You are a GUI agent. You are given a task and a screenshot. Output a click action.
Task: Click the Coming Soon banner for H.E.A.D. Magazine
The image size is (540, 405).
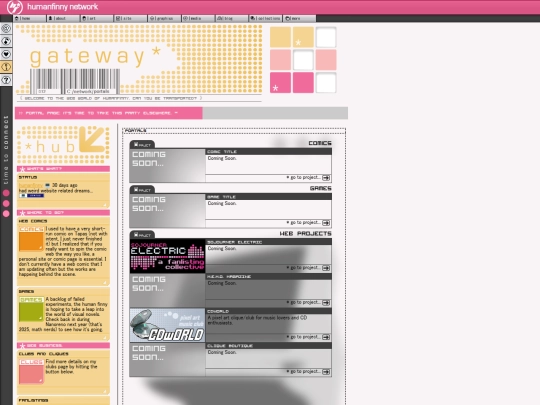[167, 291]
